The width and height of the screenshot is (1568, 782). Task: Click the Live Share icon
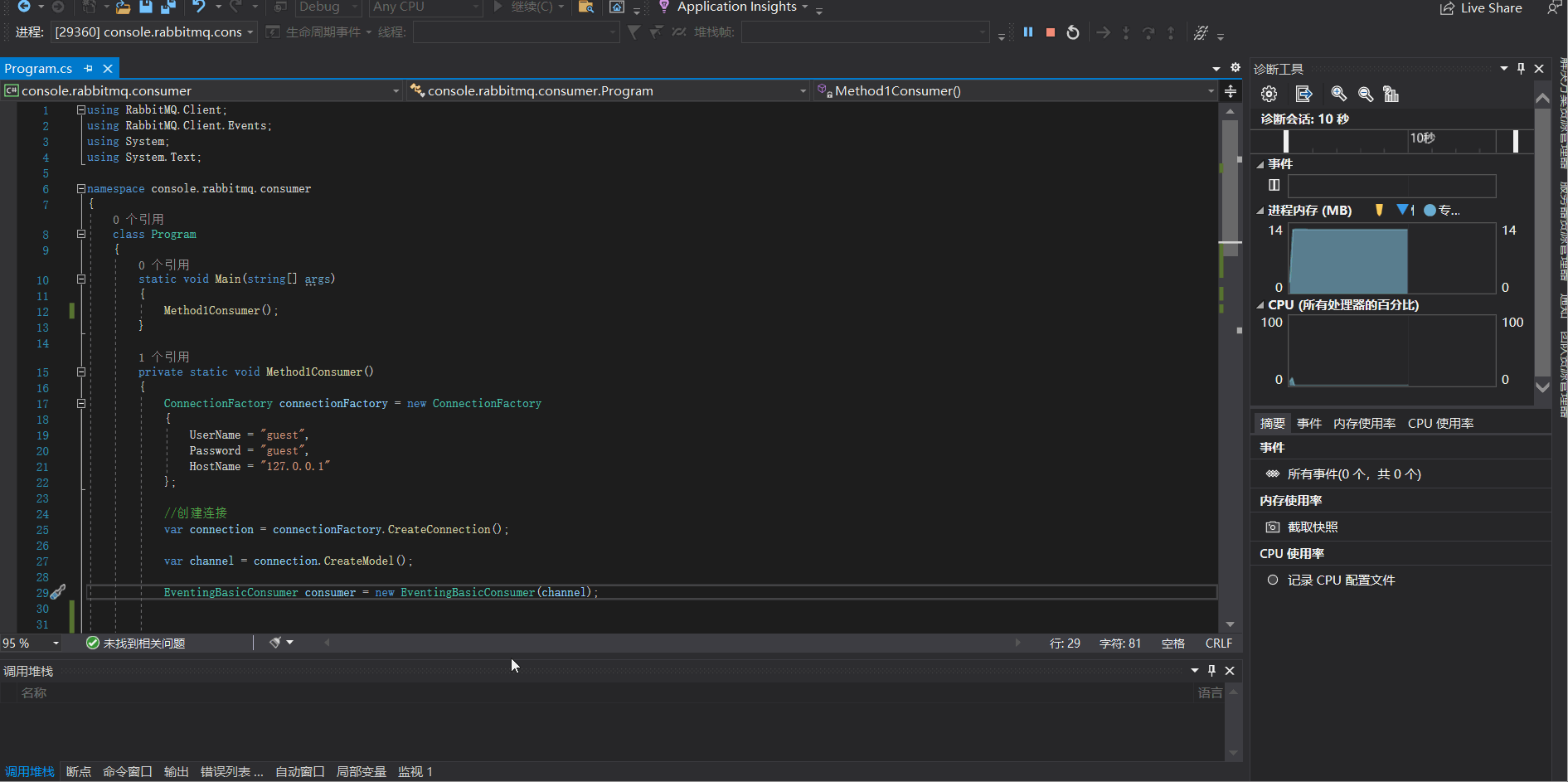pos(1447,8)
